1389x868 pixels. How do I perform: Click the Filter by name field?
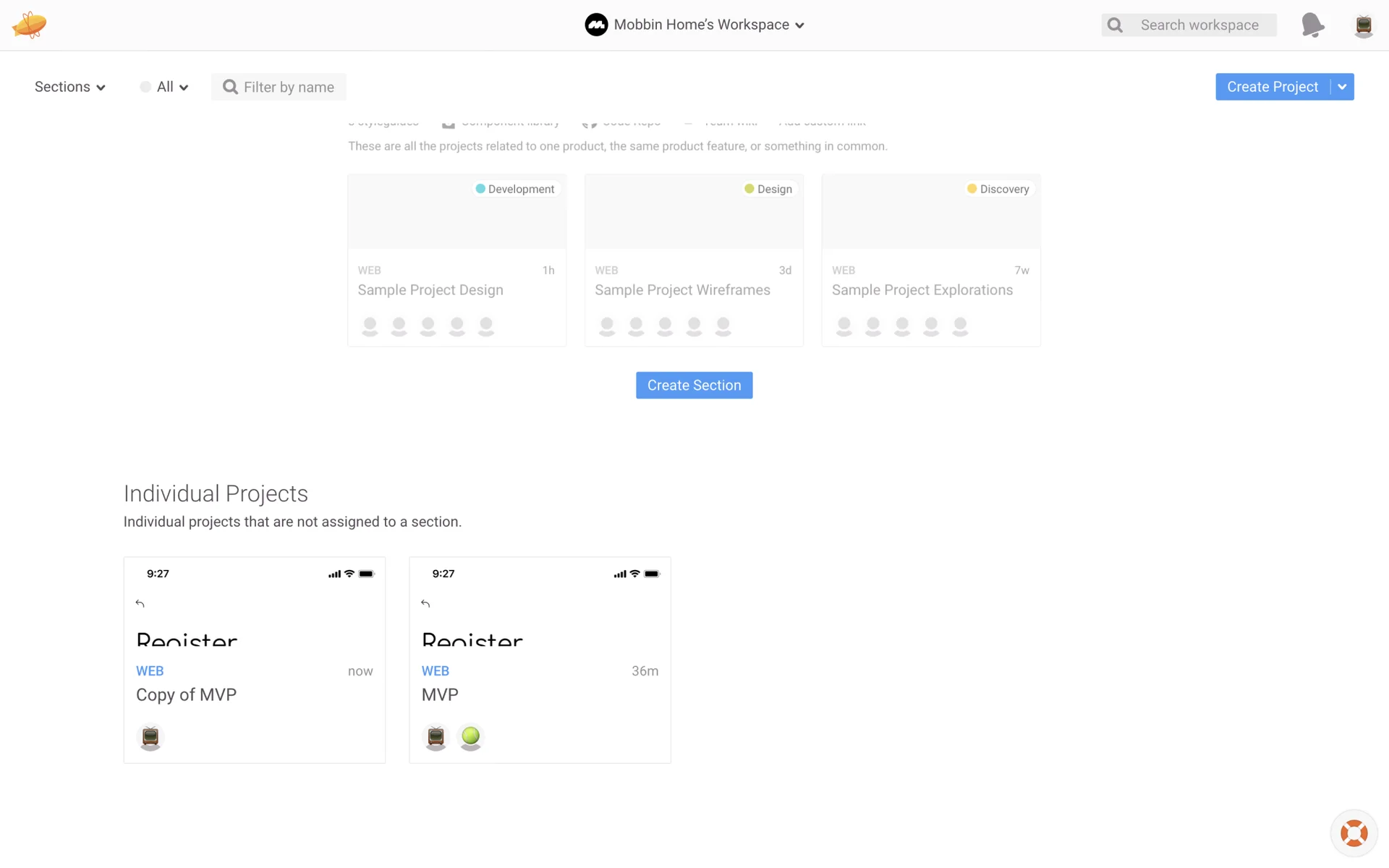click(x=289, y=88)
